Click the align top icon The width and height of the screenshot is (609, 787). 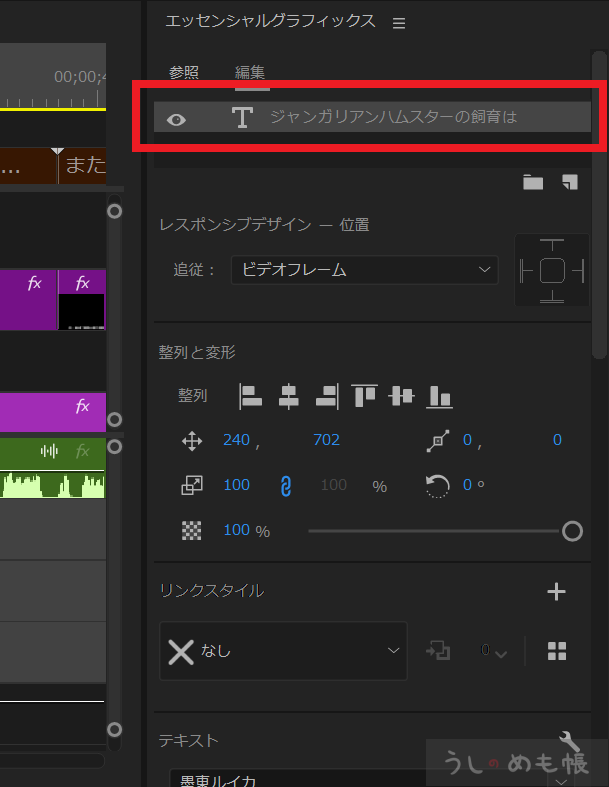point(364,396)
